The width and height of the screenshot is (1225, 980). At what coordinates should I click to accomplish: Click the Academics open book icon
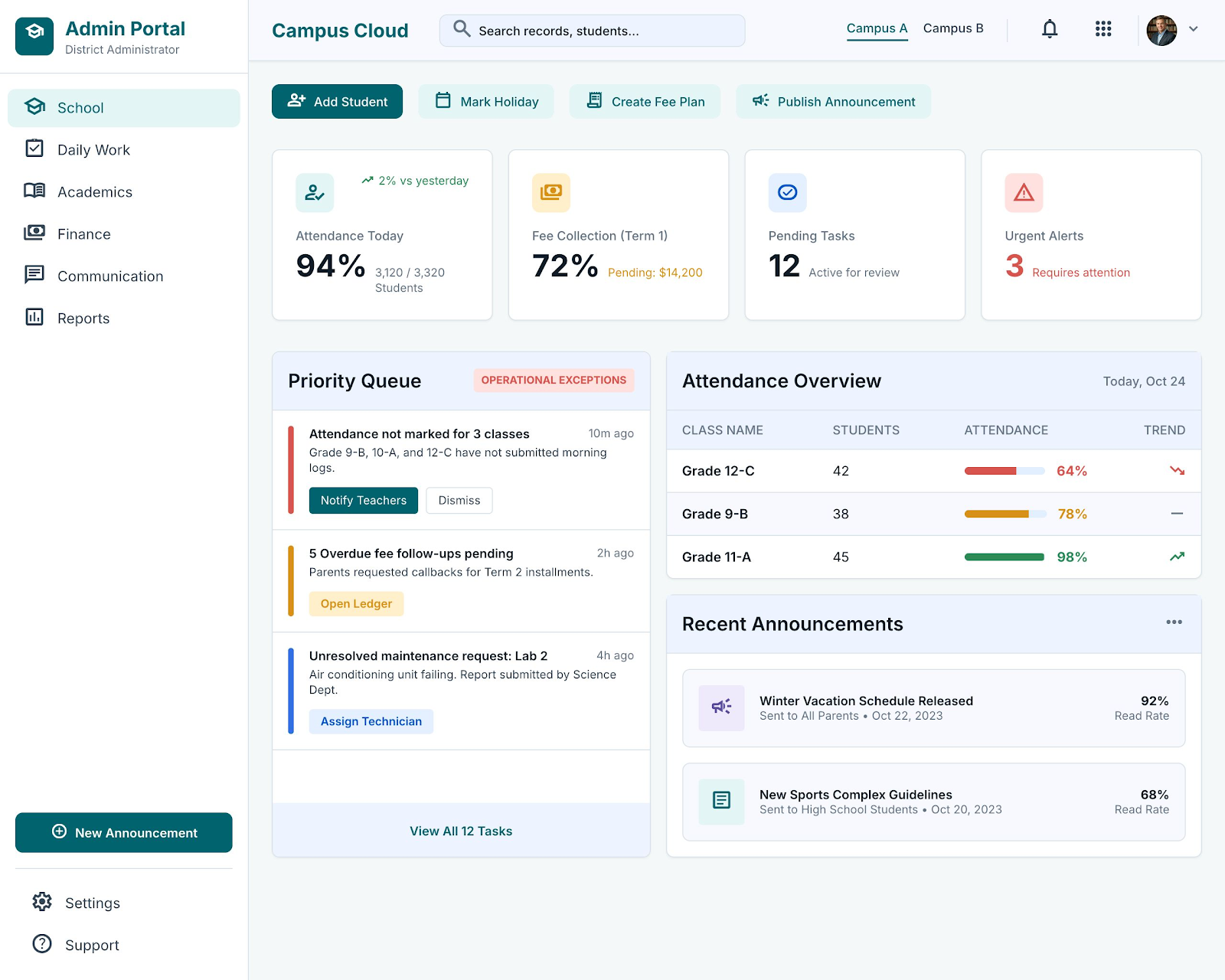pyautogui.click(x=34, y=191)
